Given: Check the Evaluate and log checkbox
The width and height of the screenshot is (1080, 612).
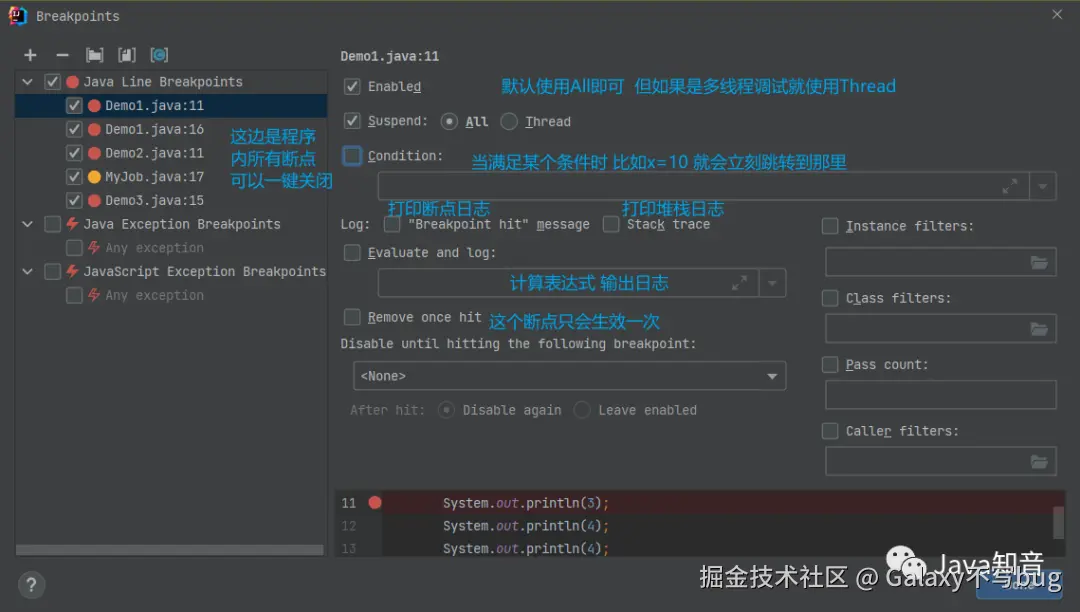Looking at the screenshot, I should [352, 253].
